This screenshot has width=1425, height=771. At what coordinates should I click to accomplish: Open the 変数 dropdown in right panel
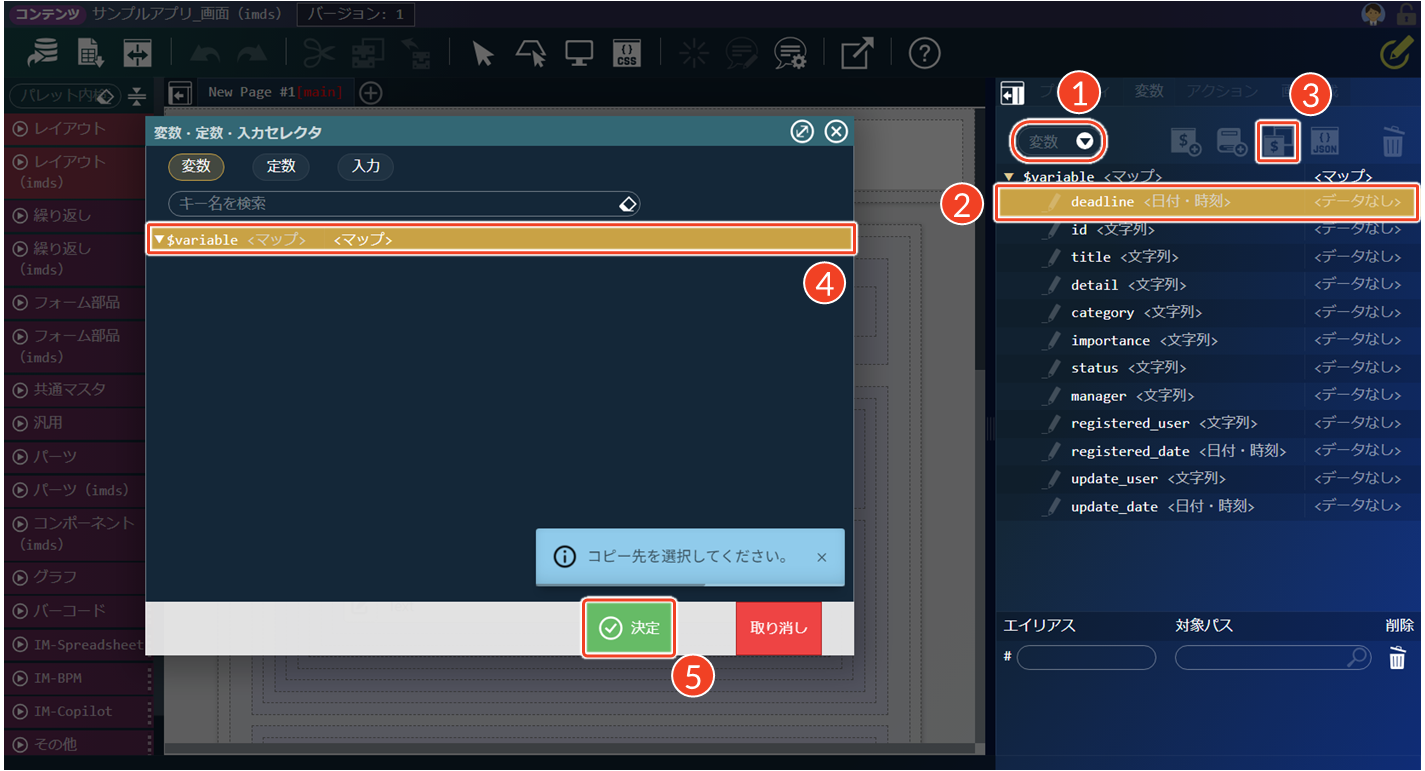click(x=1060, y=142)
